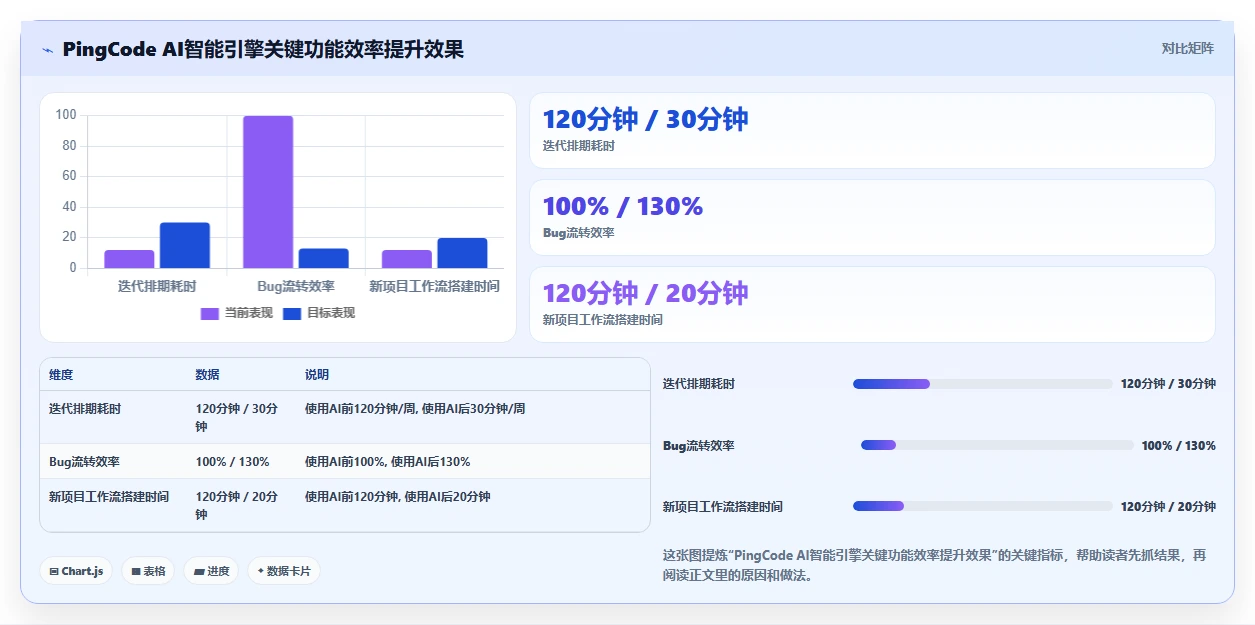Click the summary paragraph starting with 这张图提炼
Screen dimensions: 1255x625
[x=934, y=565]
